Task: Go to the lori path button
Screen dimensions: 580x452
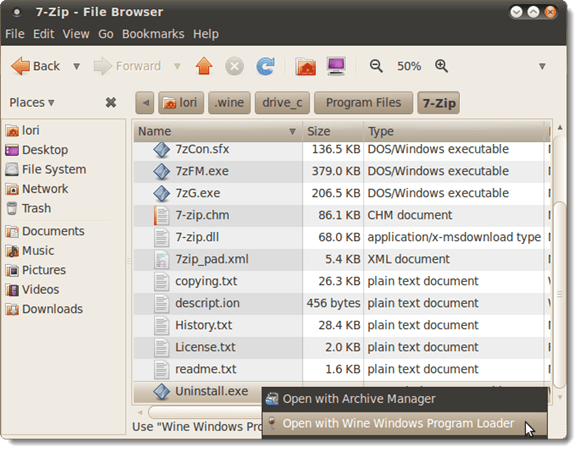Action: 181,102
